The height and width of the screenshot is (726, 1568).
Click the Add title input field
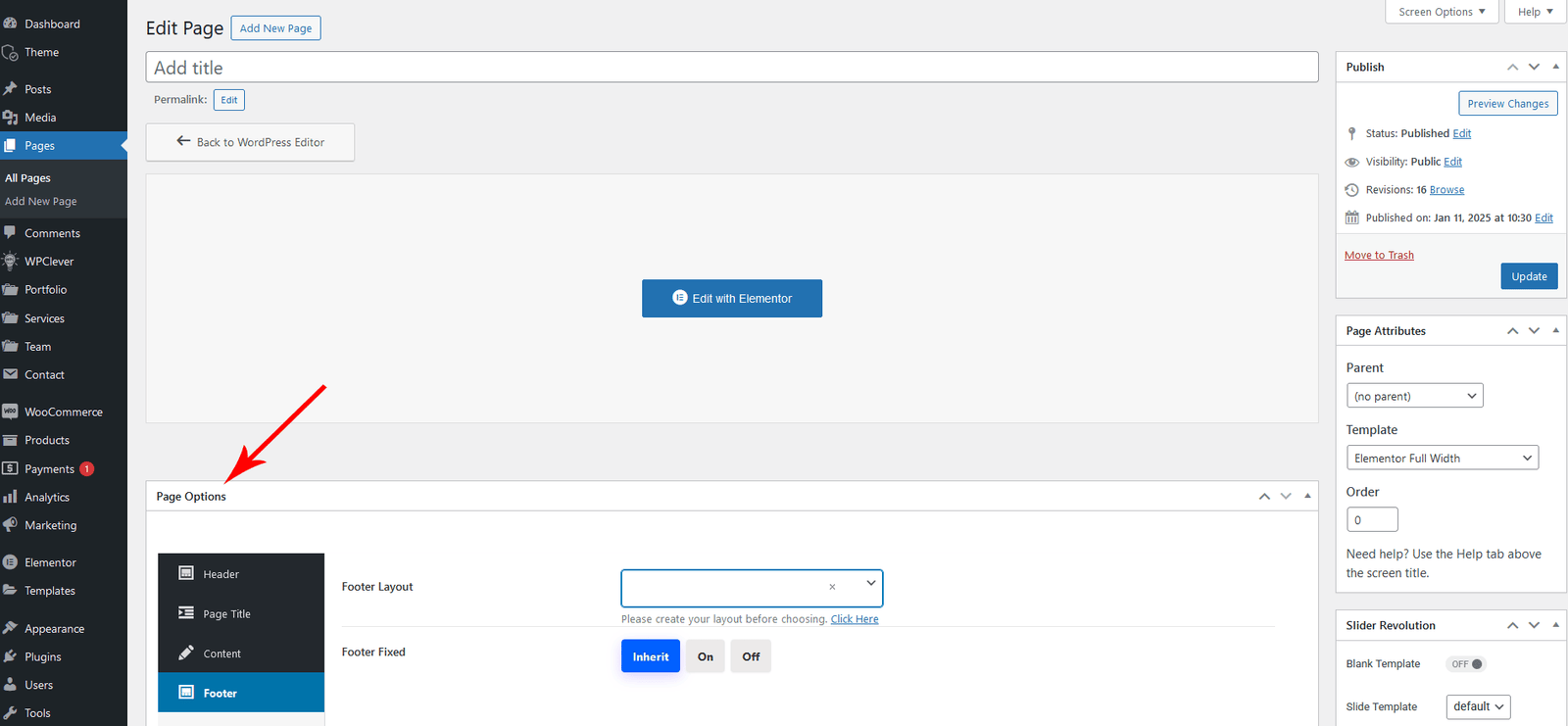[731, 68]
